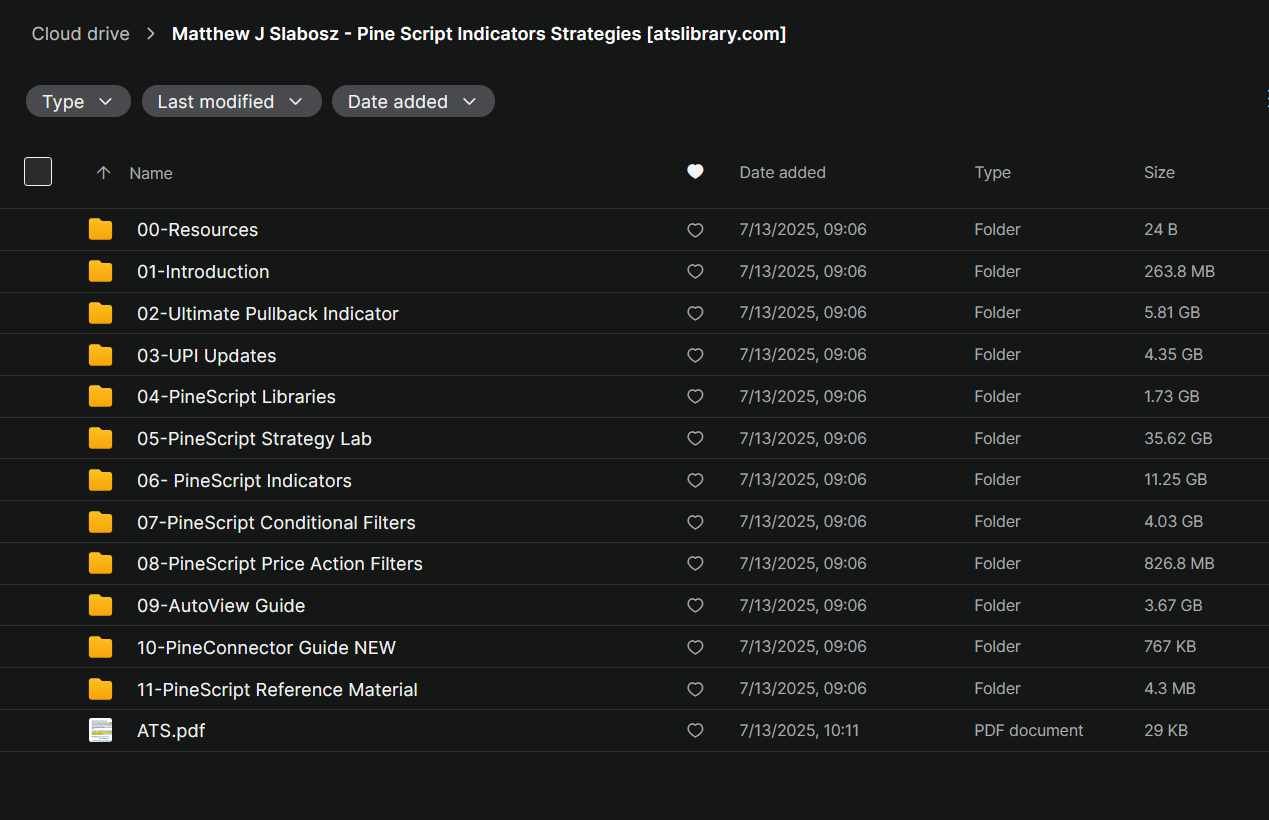Open 02-Ultimate Pullback Indicator folder name

point(268,314)
